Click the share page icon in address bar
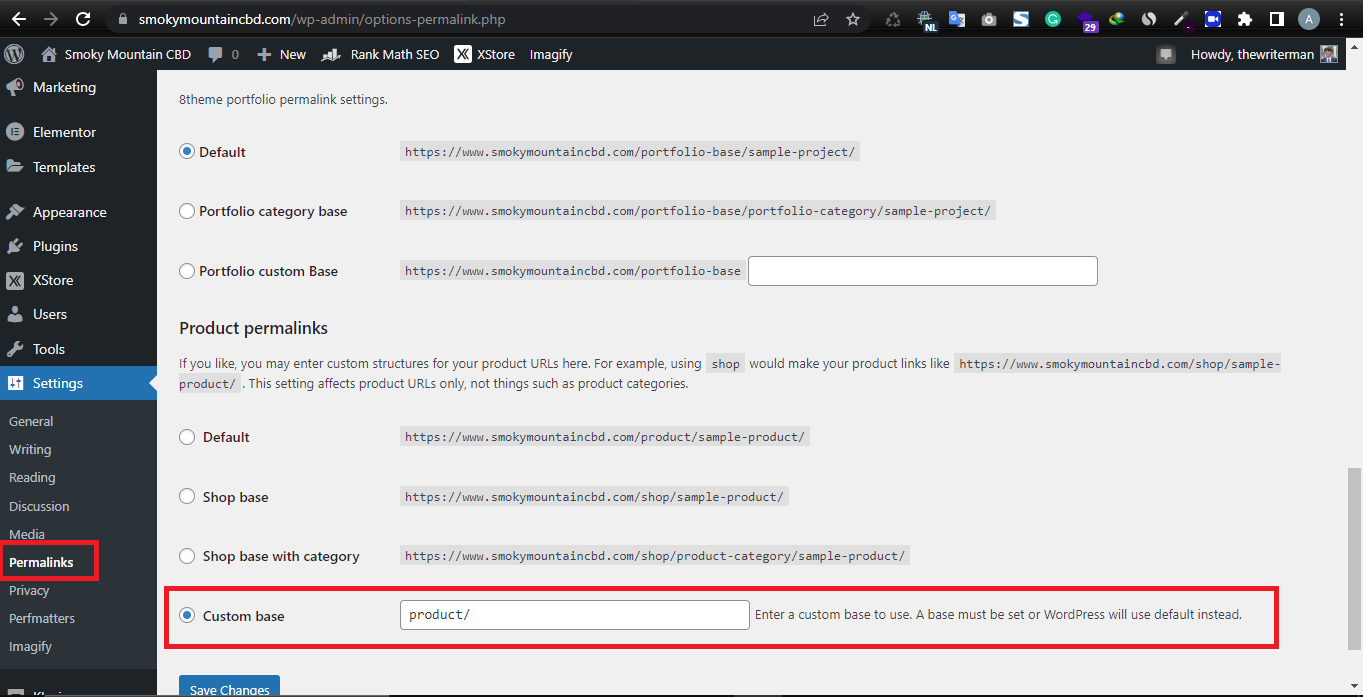 coord(821,19)
